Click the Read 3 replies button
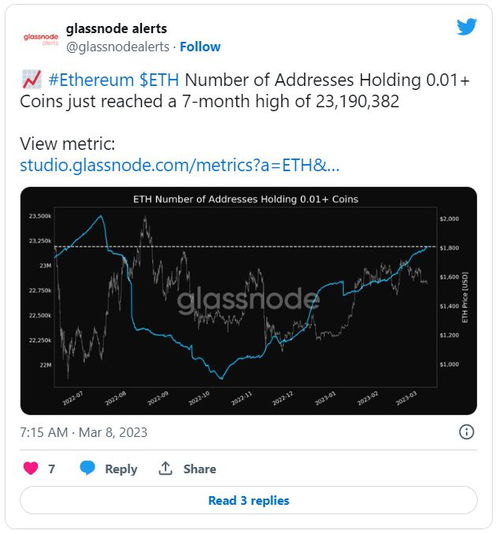 (x=249, y=500)
